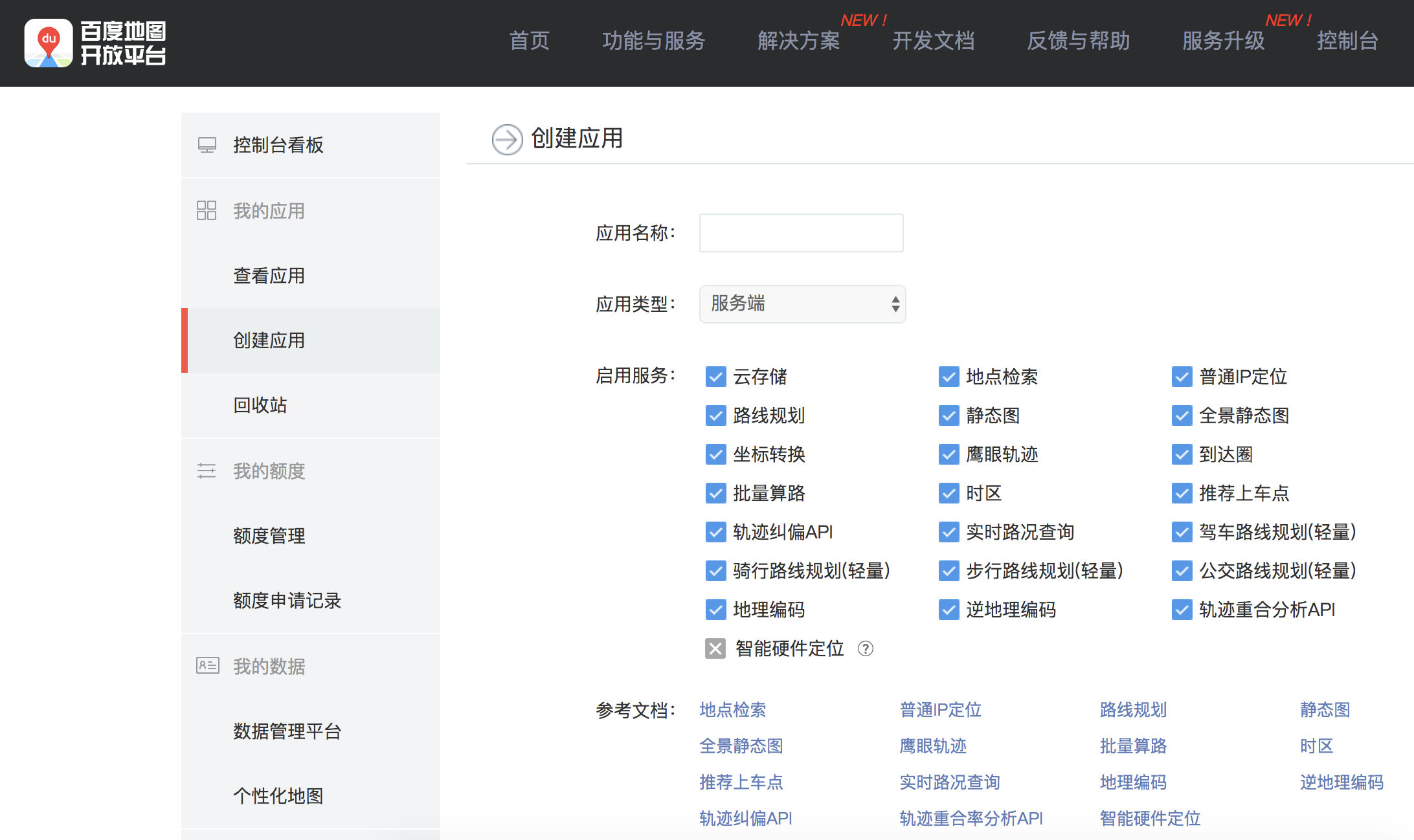The image size is (1414, 840).
Task: Uncheck the 路线规划 service checkbox
Action: pyautogui.click(x=715, y=415)
